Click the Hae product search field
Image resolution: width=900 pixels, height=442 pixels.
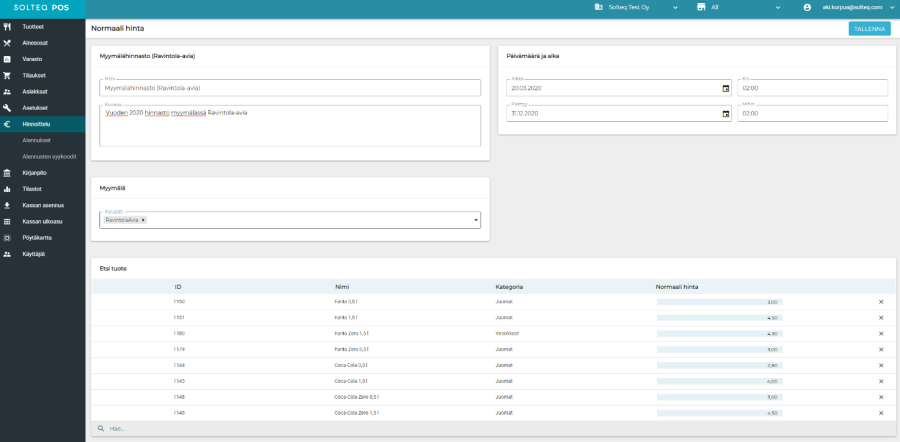point(300,428)
